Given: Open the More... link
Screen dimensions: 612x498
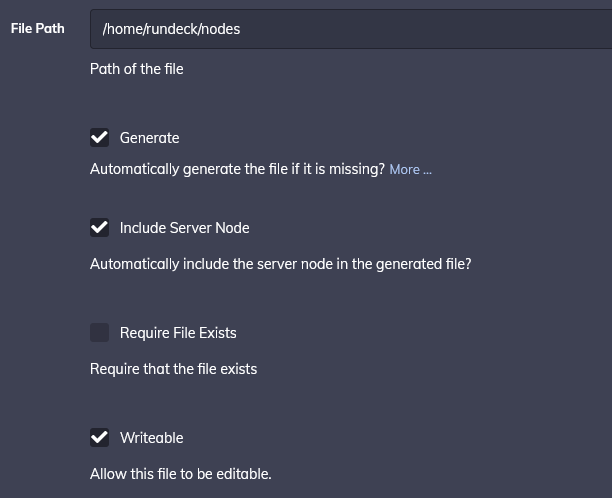Looking at the screenshot, I should [x=410, y=170].
